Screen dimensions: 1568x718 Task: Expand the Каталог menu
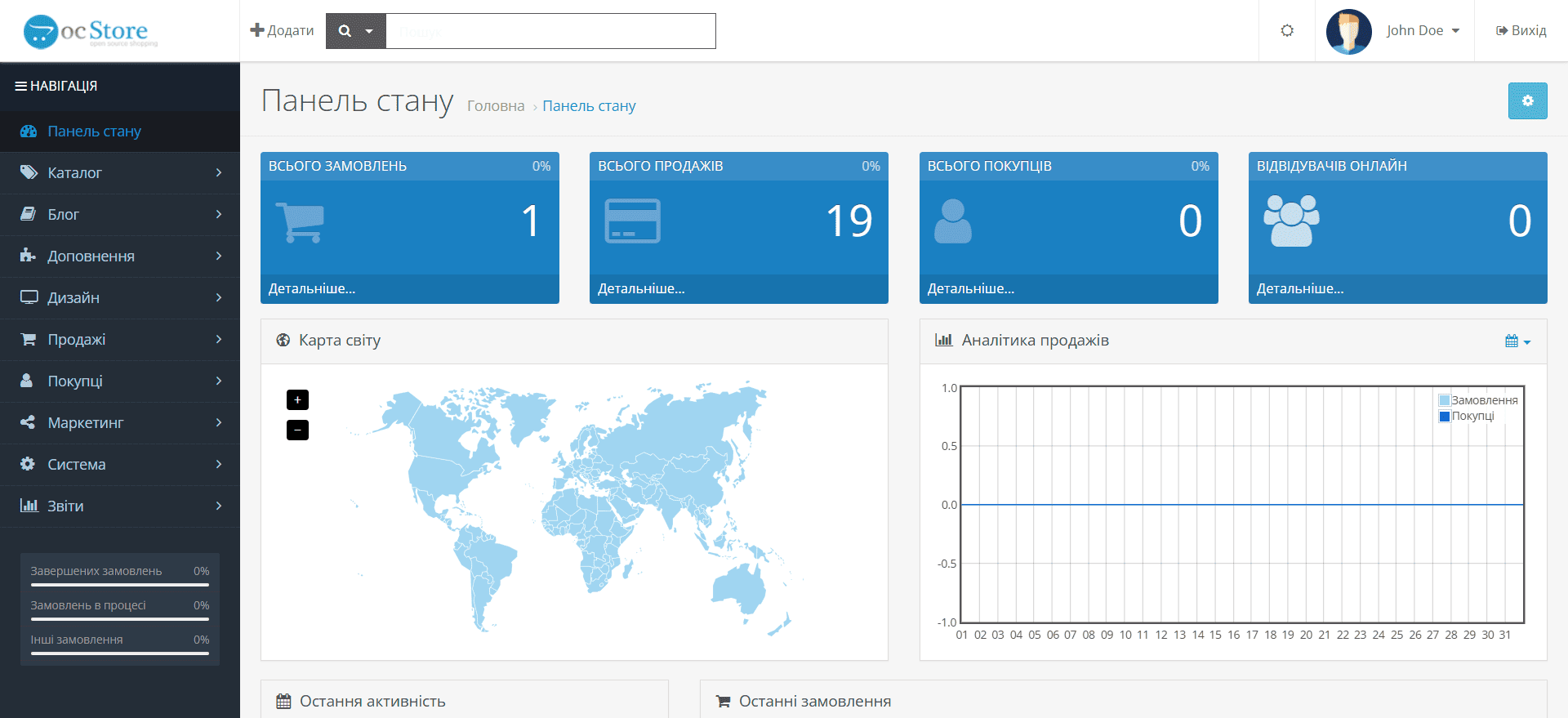[x=120, y=172]
